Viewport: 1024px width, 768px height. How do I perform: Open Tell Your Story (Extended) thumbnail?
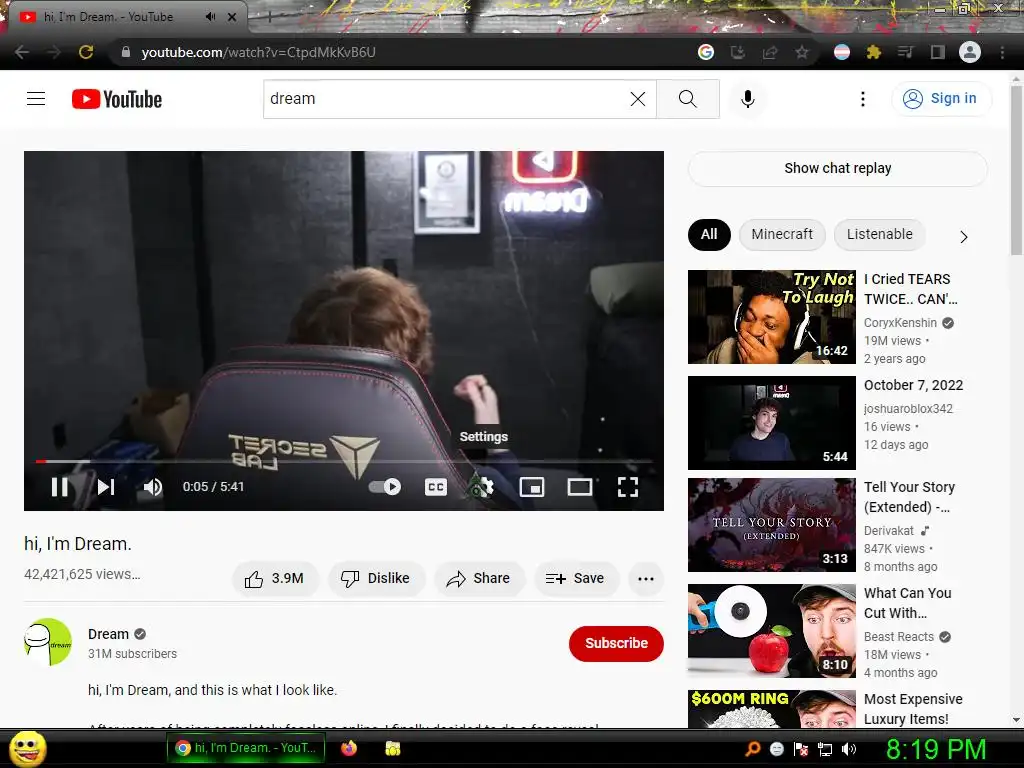[x=771, y=524]
